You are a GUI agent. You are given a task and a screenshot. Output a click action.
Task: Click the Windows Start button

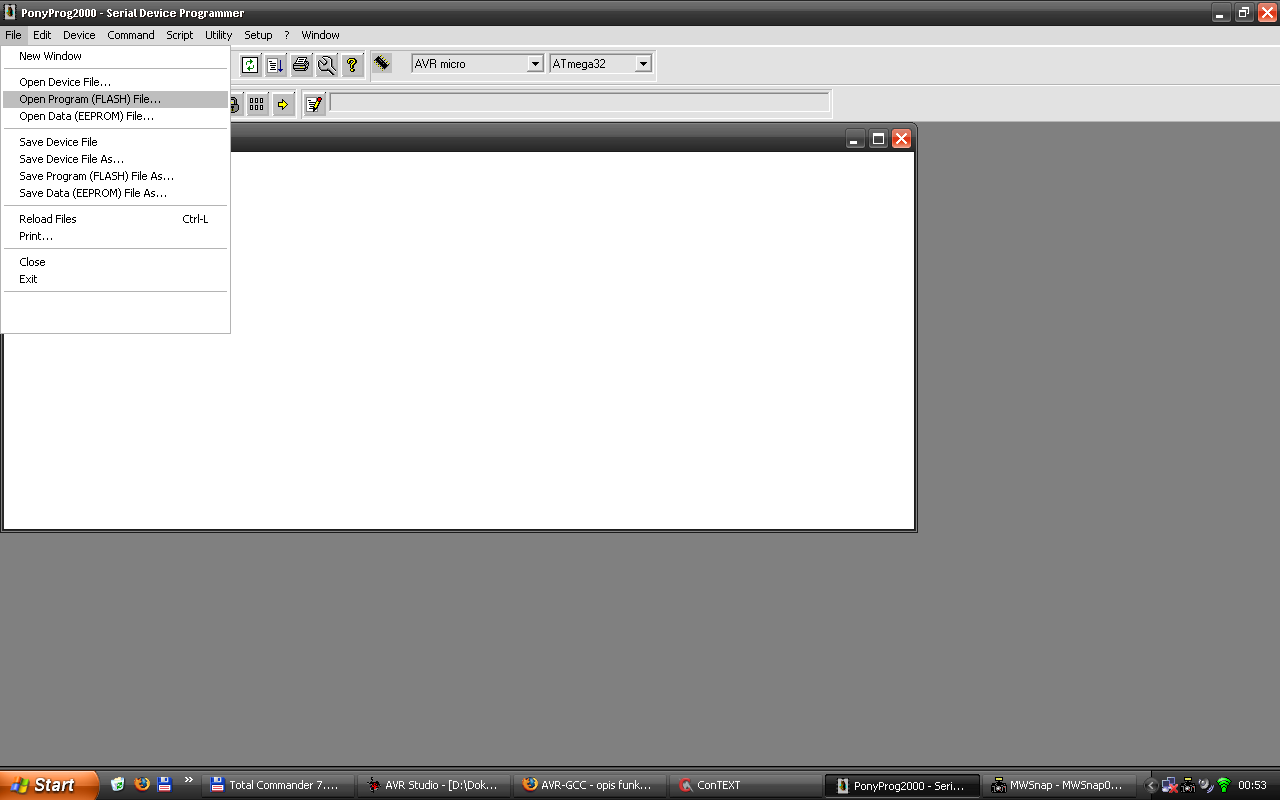click(48, 785)
